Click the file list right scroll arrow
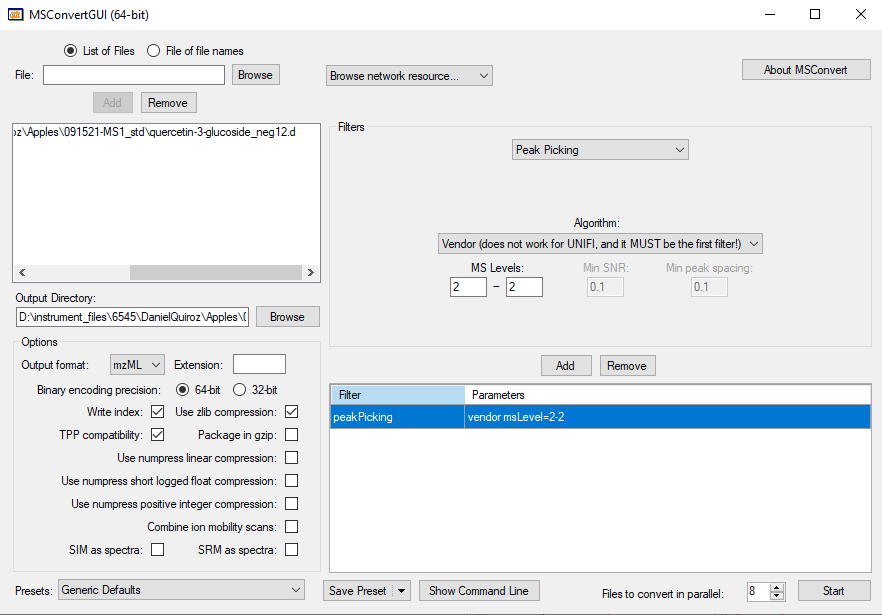The image size is (882, 615). click(310, 272)
